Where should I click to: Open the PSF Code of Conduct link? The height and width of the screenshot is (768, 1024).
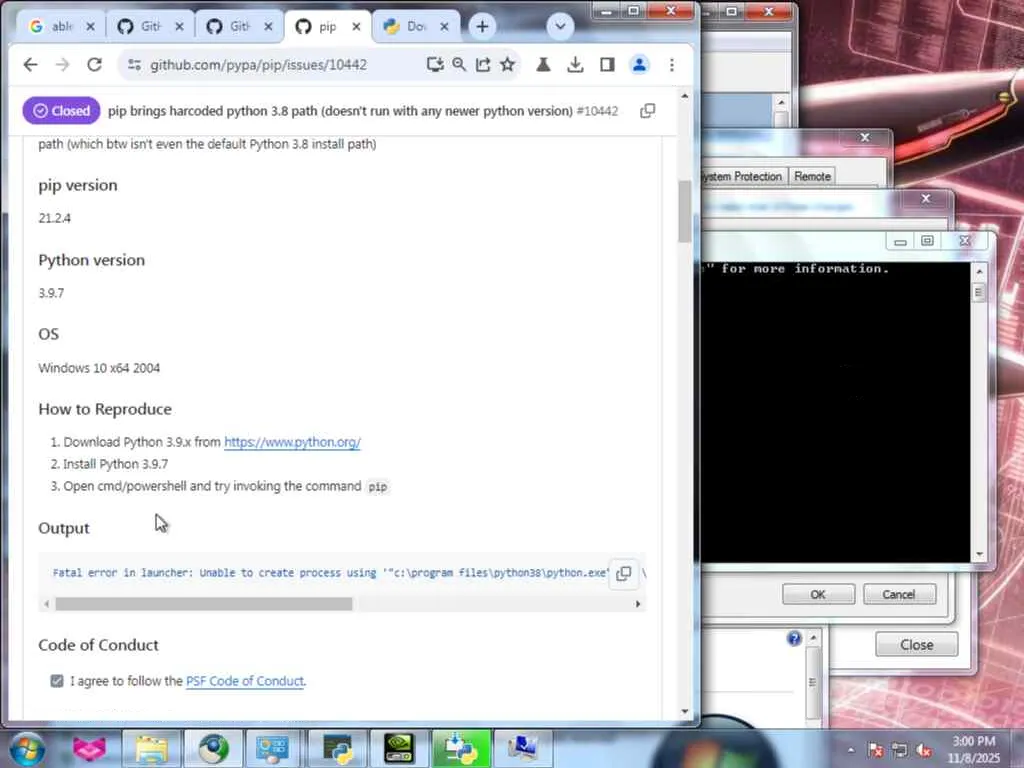coord(245,681)
